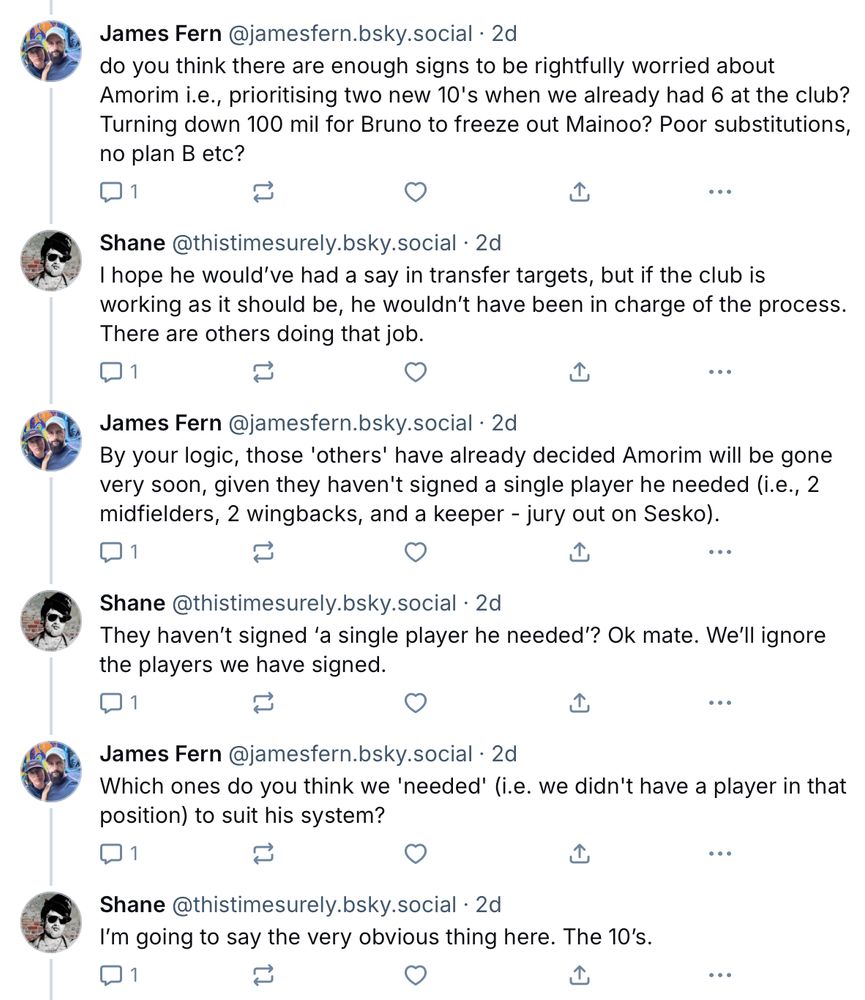Screen dimensions: 865x1000
Task: Open James Fern's profile from the first post
Action: point(161,33)
